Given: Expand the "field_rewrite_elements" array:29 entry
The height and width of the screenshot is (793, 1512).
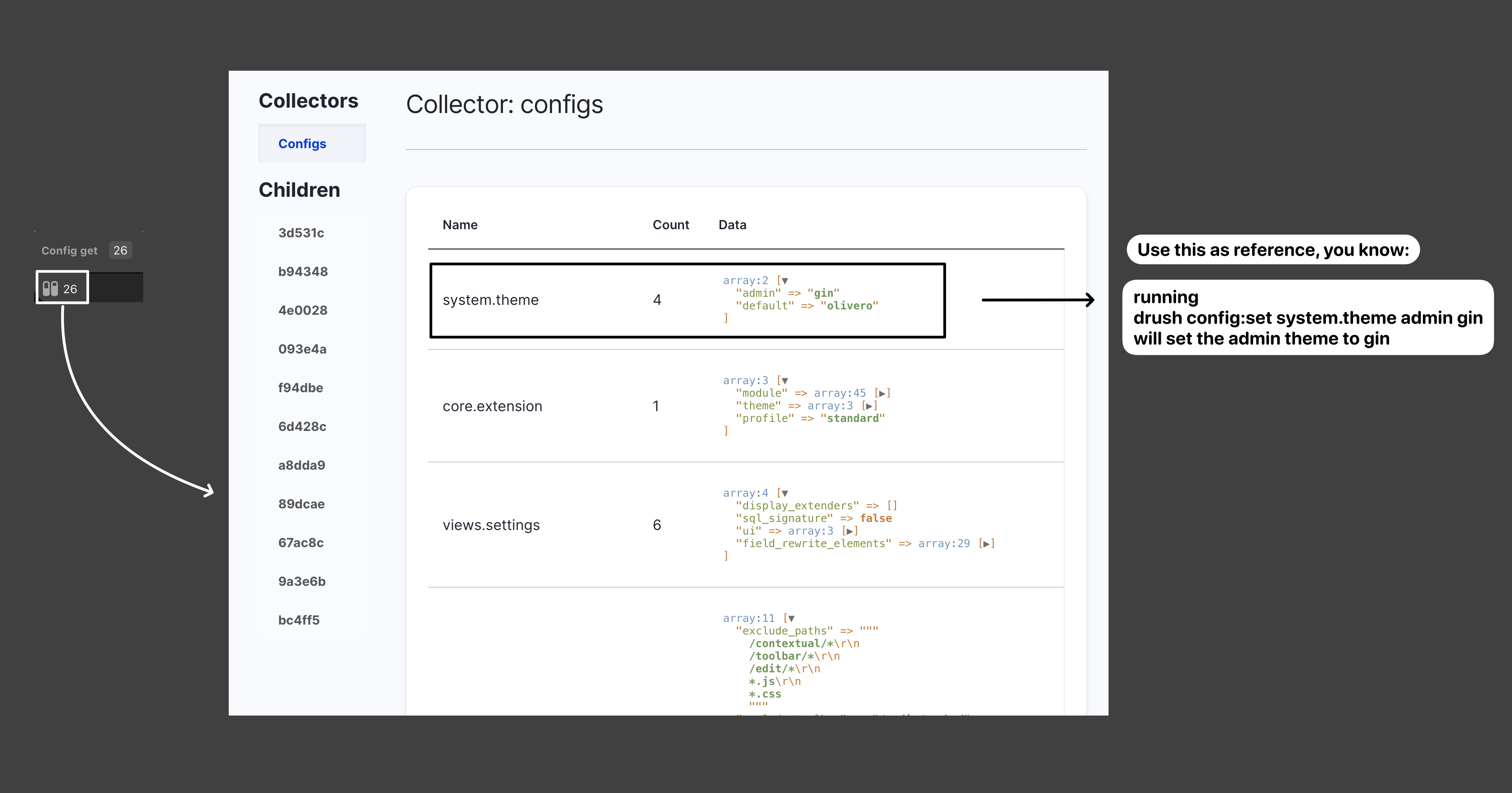Looking at the screenshot, I should tap(986, 544).
